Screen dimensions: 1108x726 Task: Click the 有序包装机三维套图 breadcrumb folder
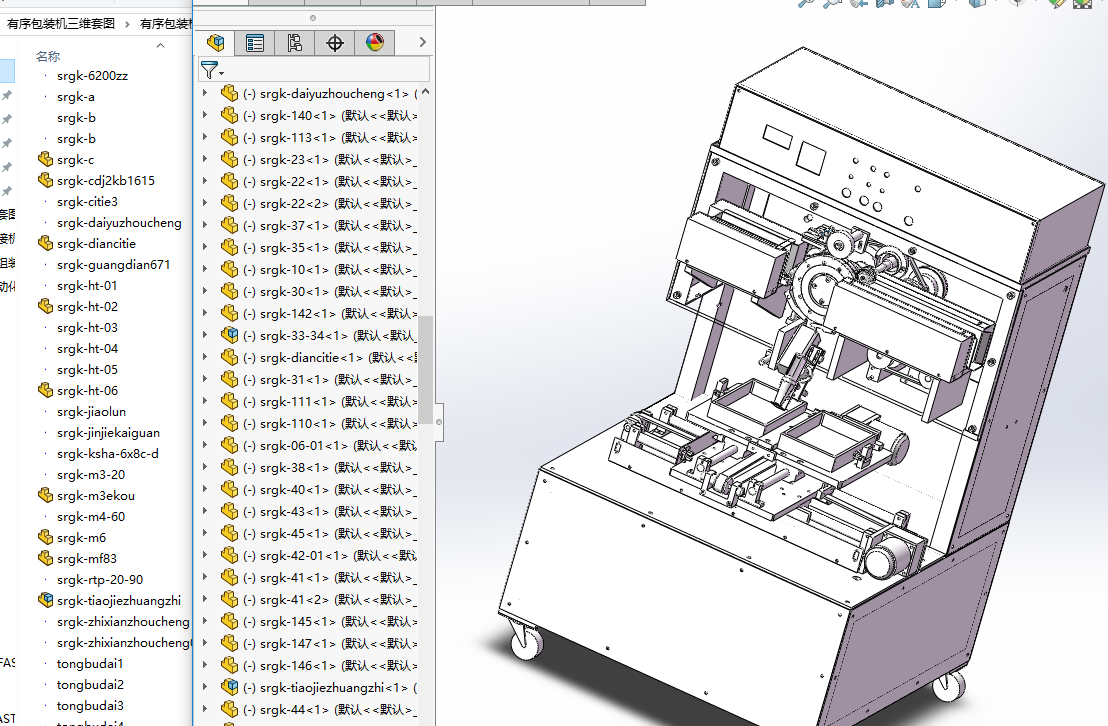pos(61,23)
